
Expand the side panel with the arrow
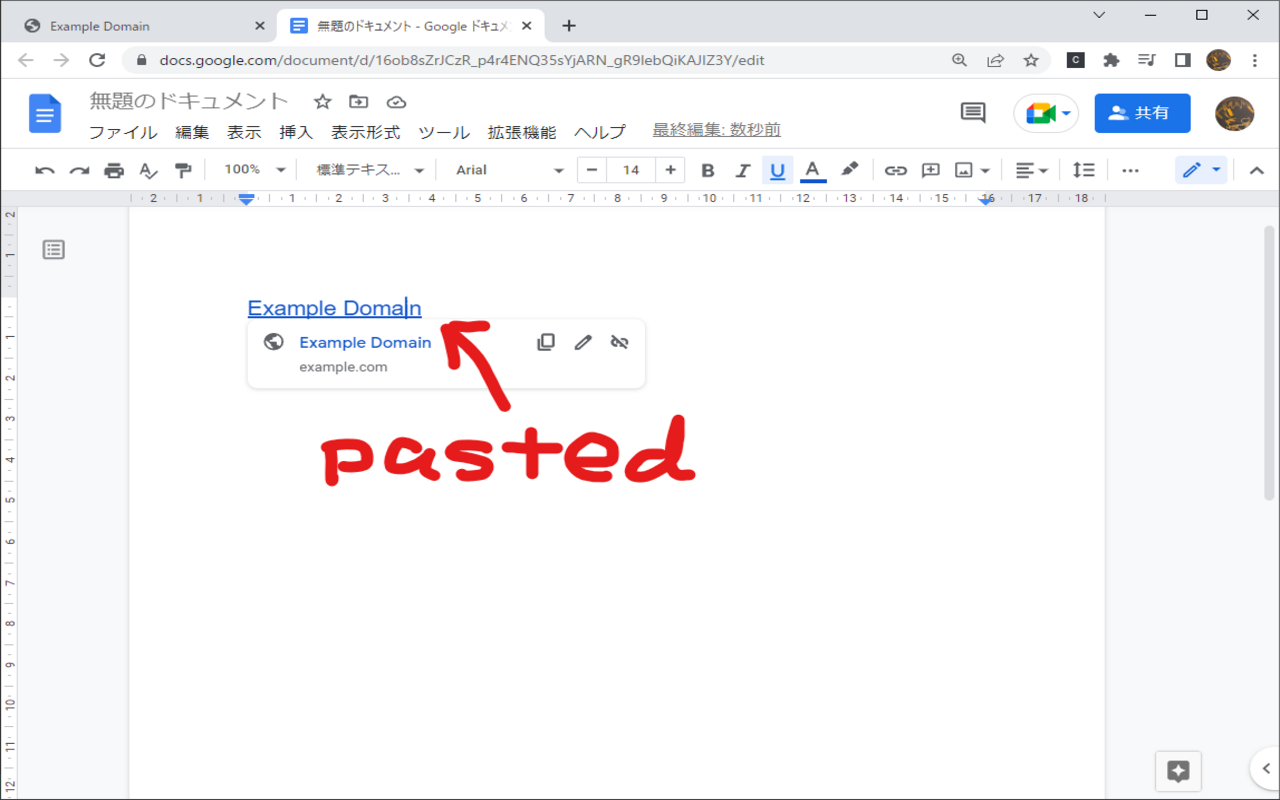click(x=1267, y=769)
